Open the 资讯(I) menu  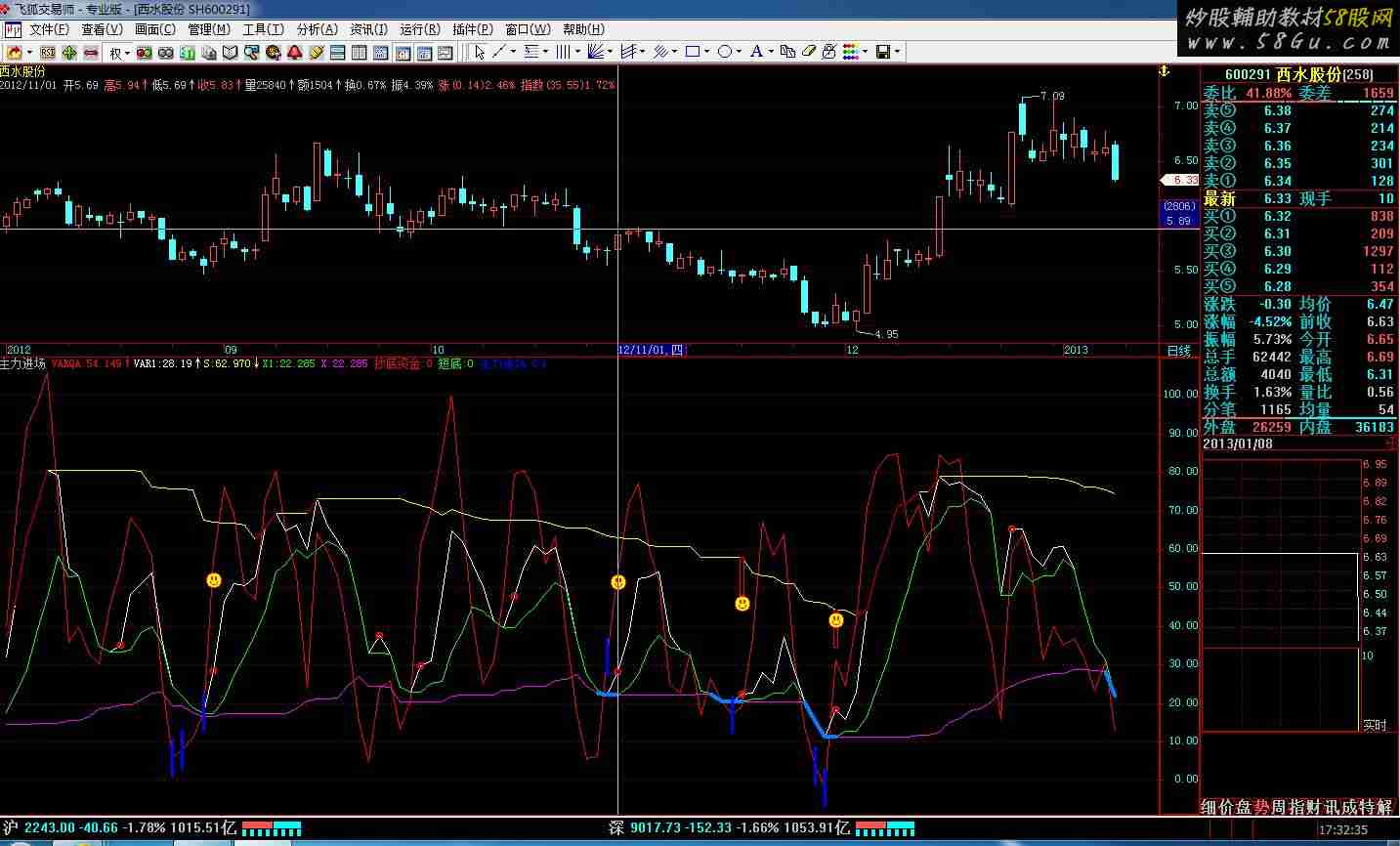368,29
